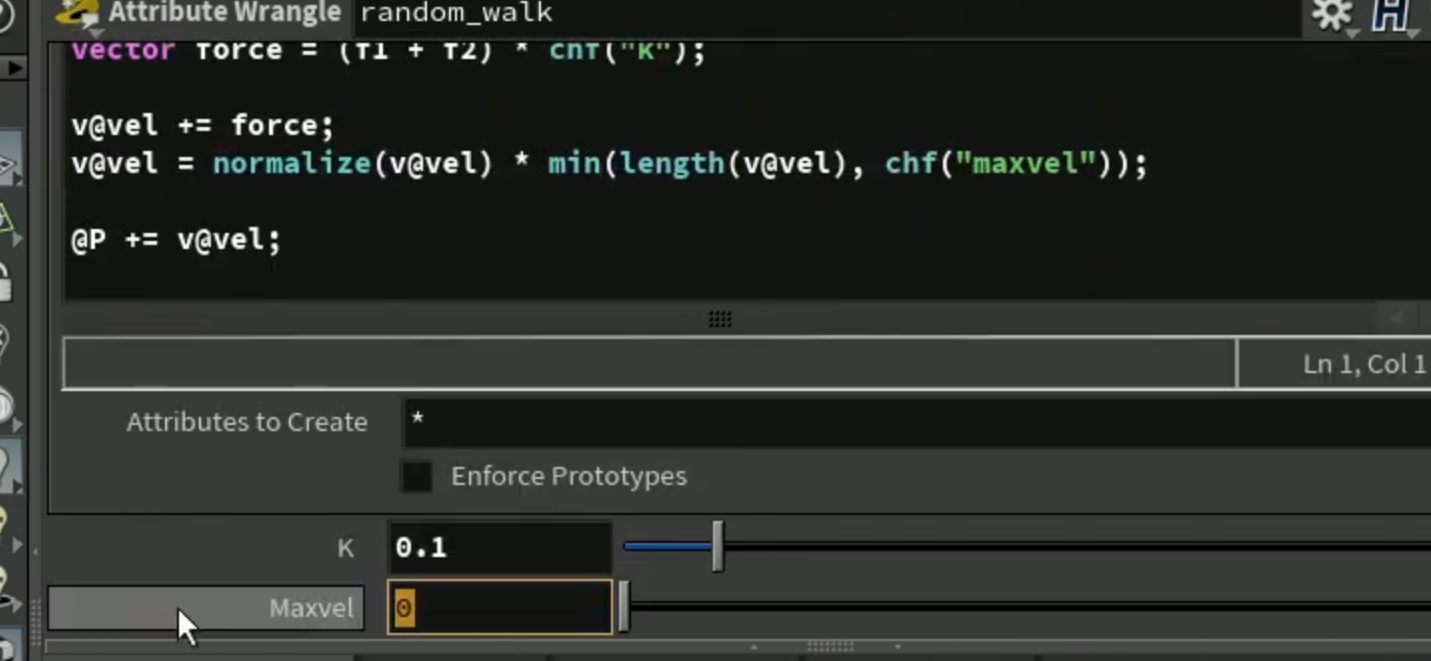Click the Attribute Wrangle node icon
This screenshot has width=1431, height=661.
[x=78, y=13]
